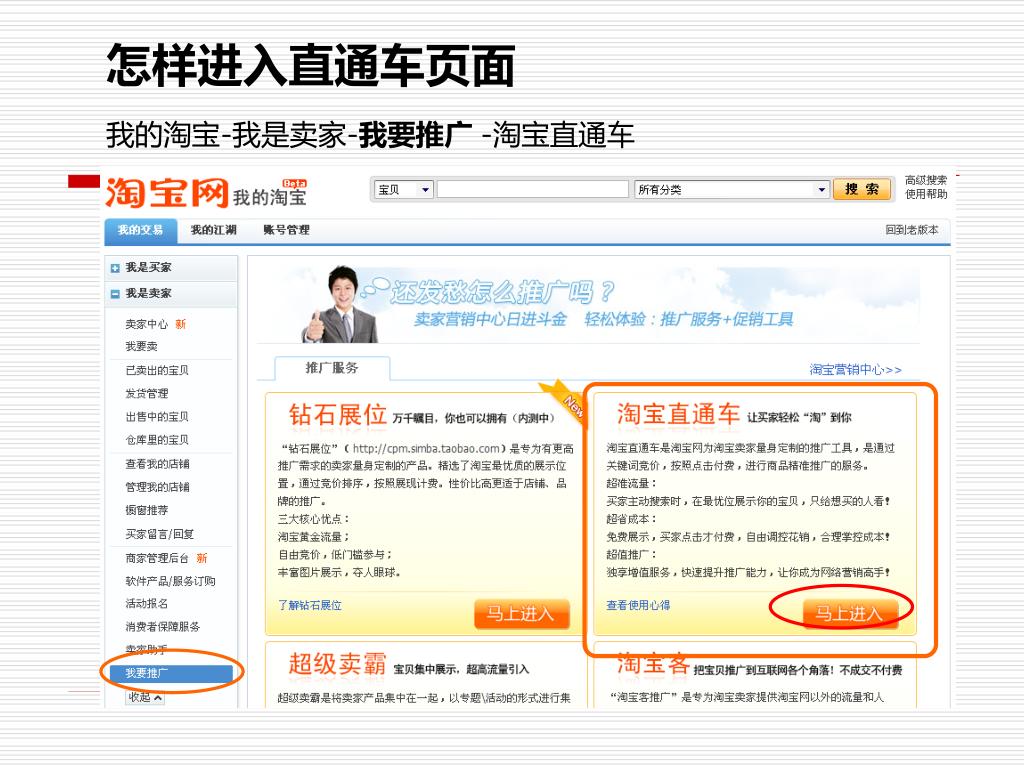Open 出售中的宝贝 in sidebar
Image resolution: width=1024 pixels, height=768 pixels.
click(x=157, y=417)
